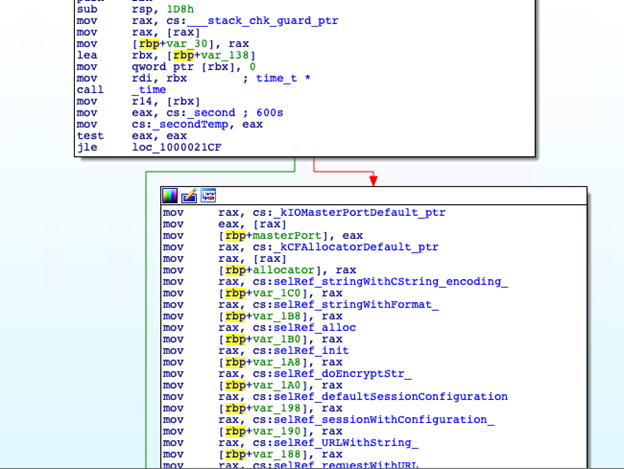Click the edit node pencil icon
The image size is (624, 469).
click(x=189, y=195)
